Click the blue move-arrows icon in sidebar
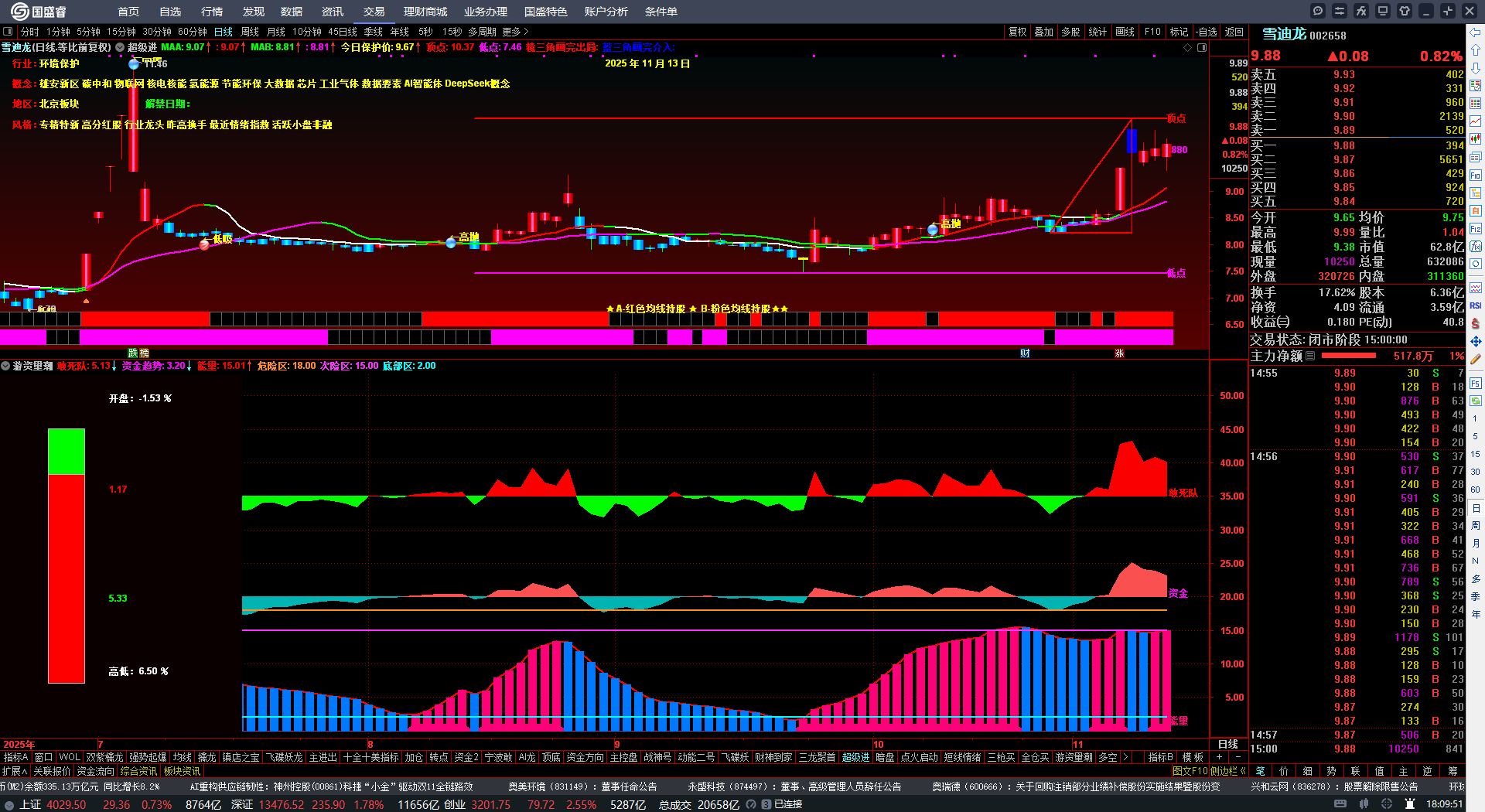 point(1476,341)
